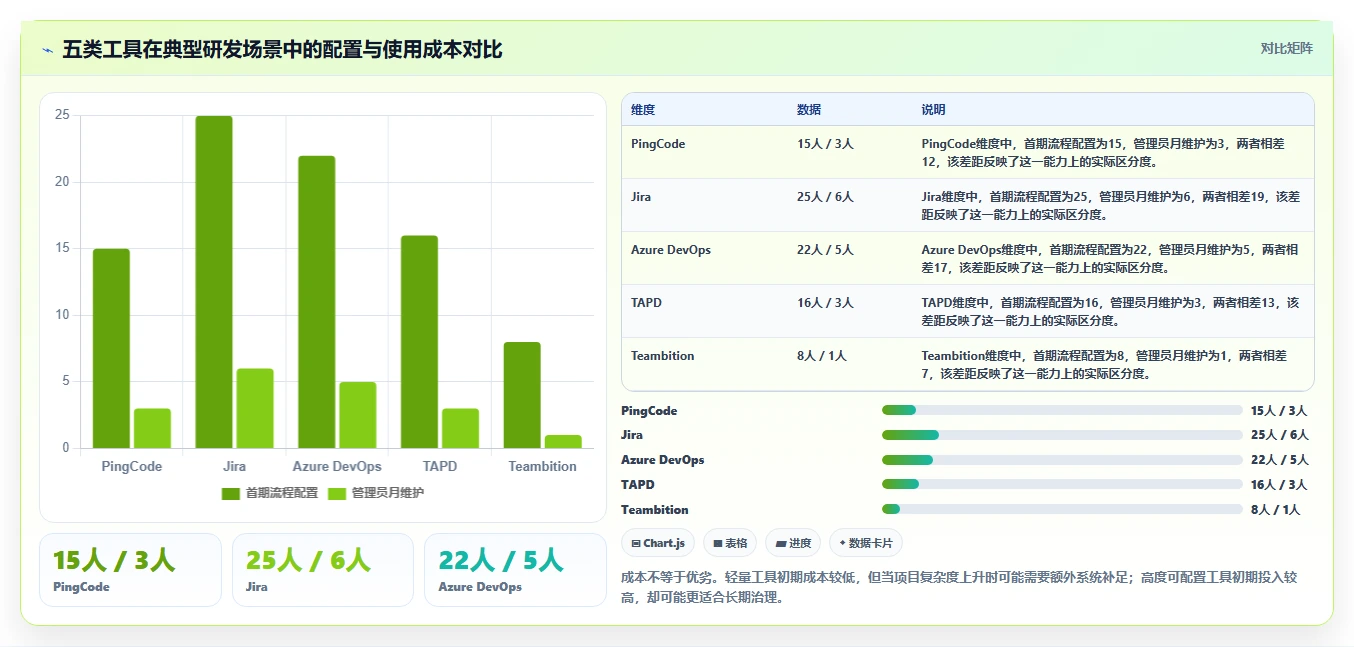
Task: Click the PingCode progress list label
Action: [649, 410]
